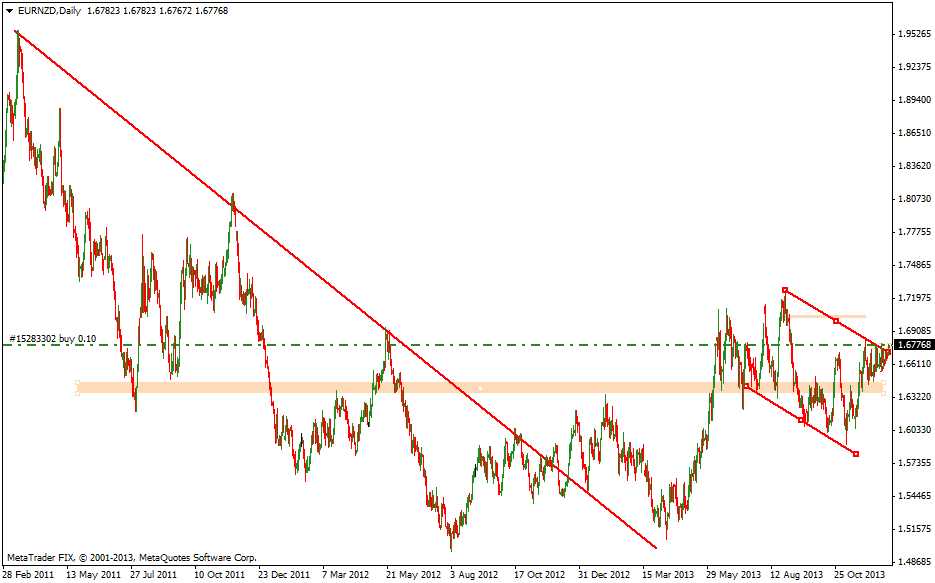
Task: Select the middle handle of lower channel line
Action: [x=802, y=421]
